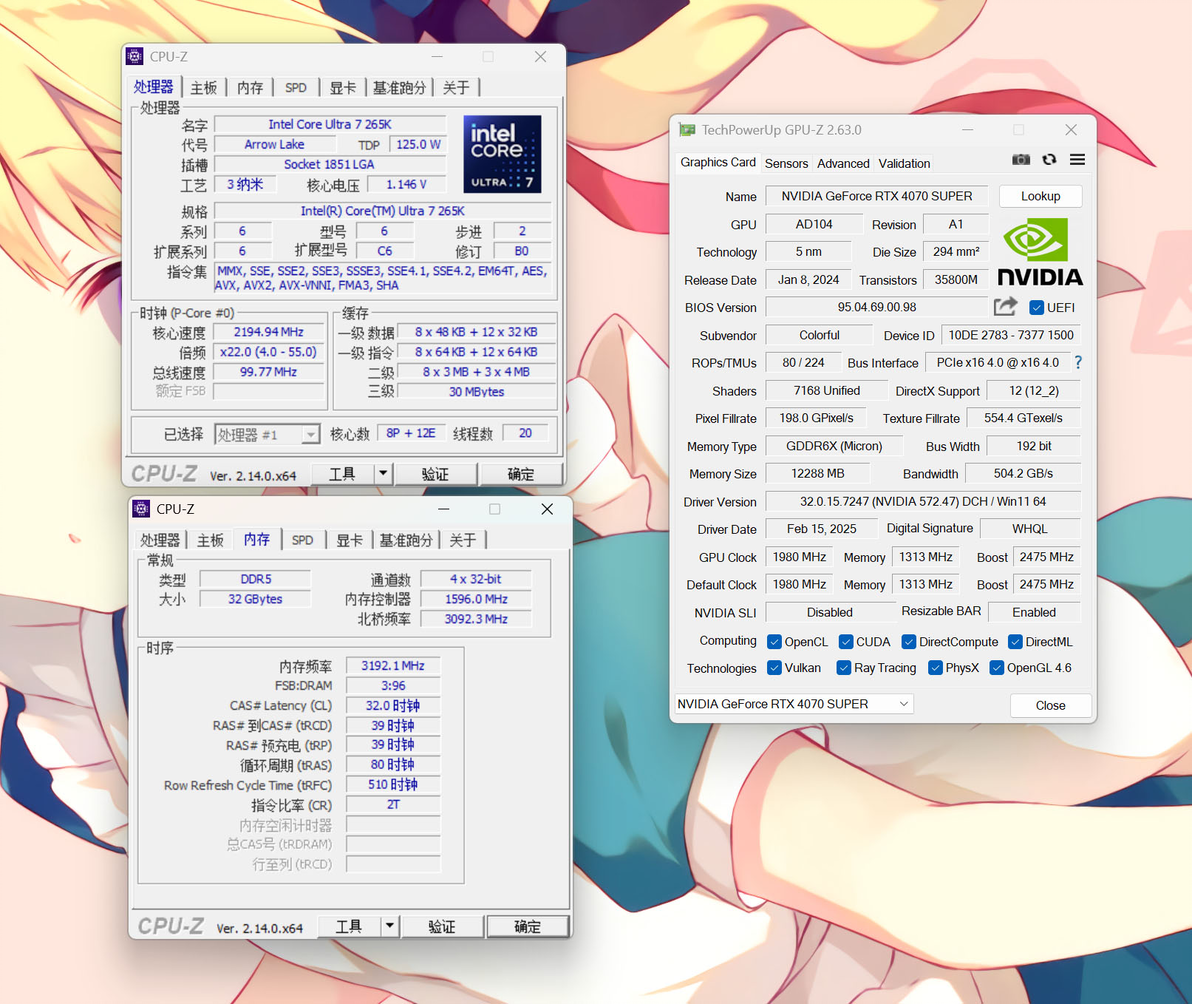Image resolution: width=1192 pixels, height=1004 pixels.
Task: Click the CPU name field Intel Core Ultra 7 265K
Action: tap(330, 125)
